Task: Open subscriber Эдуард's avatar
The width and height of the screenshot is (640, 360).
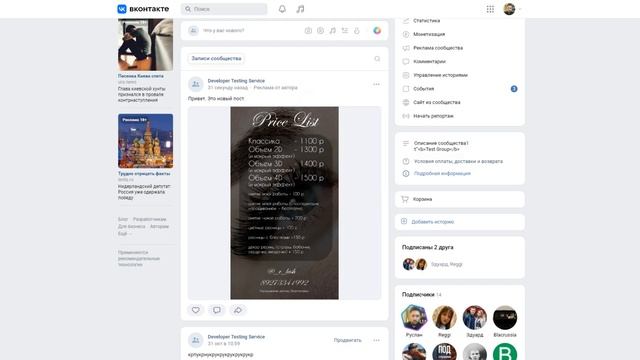Action: coord(475,318)
